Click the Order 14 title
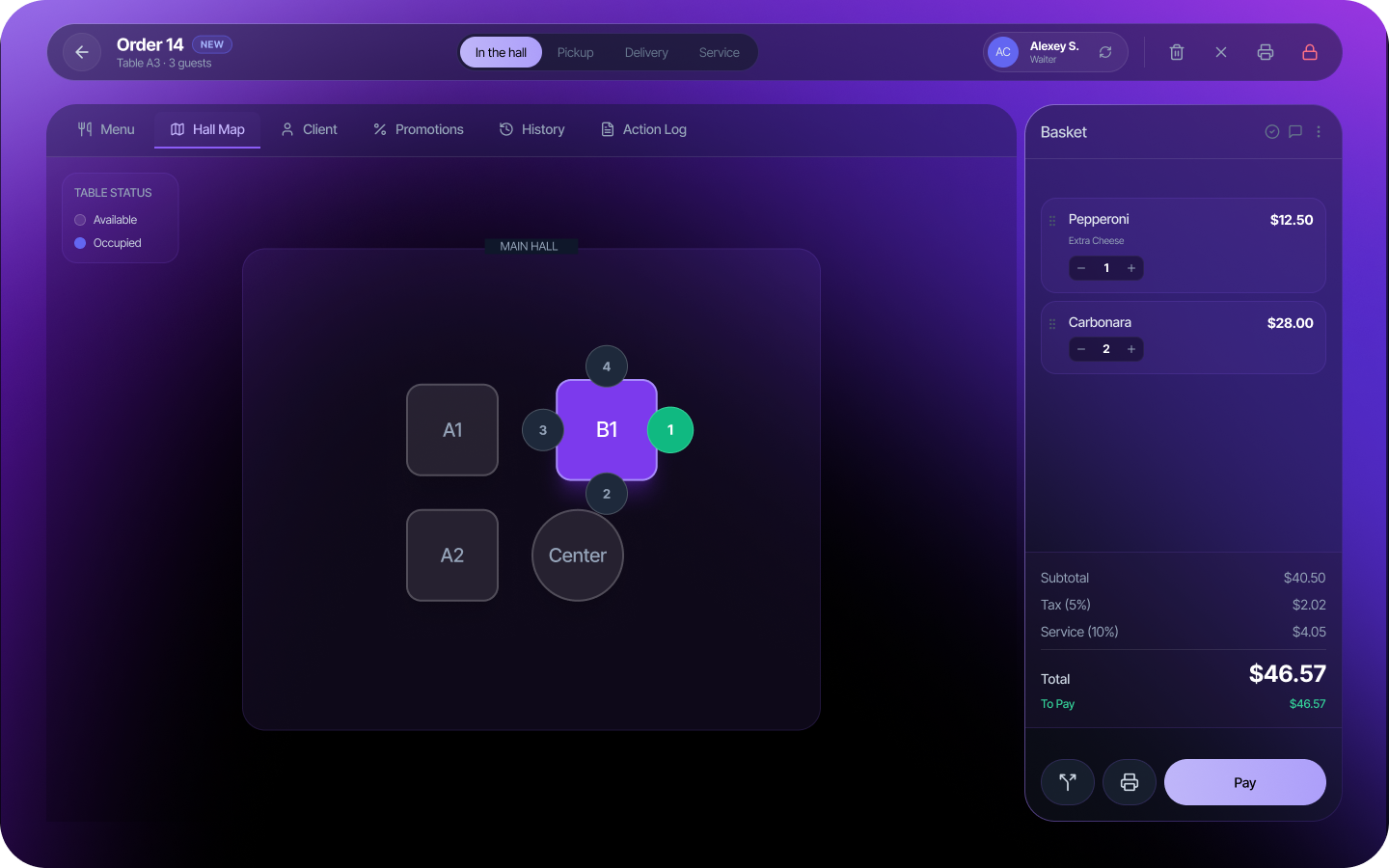Image resolution: width=1389 pixels, height=868 pixels. 150,44
